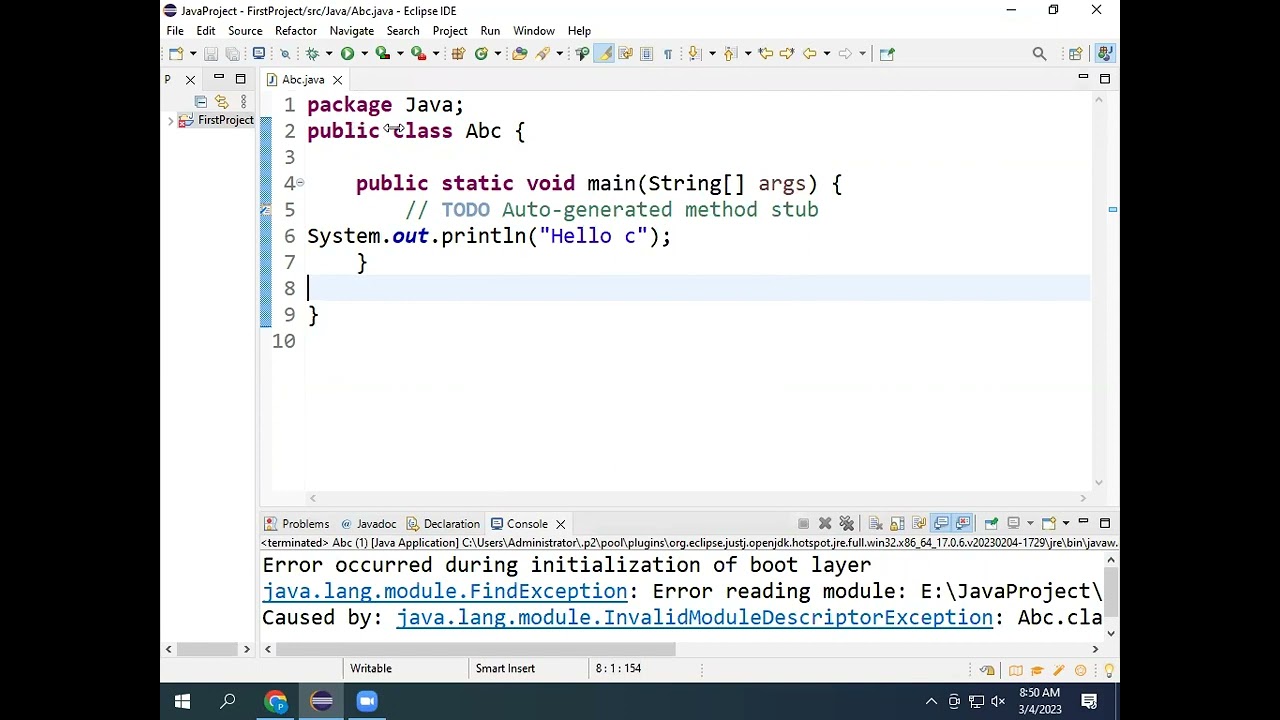Switch to the Declaration tab
The height and width of the screenshot is (720, 1280).
pyautogui.click(x=443, y=524)
